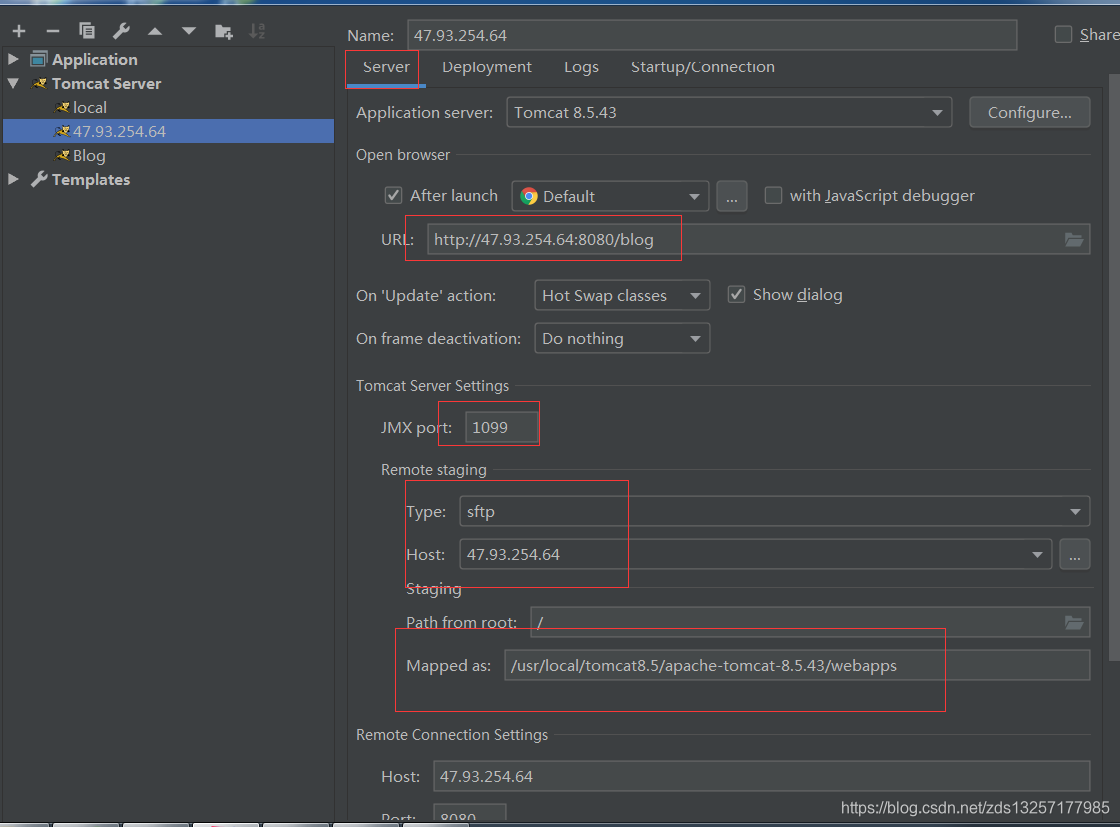The width and height of the screenshot is (1120, 827).
Task: Sort configurations alphabetically
Action: 257,31
